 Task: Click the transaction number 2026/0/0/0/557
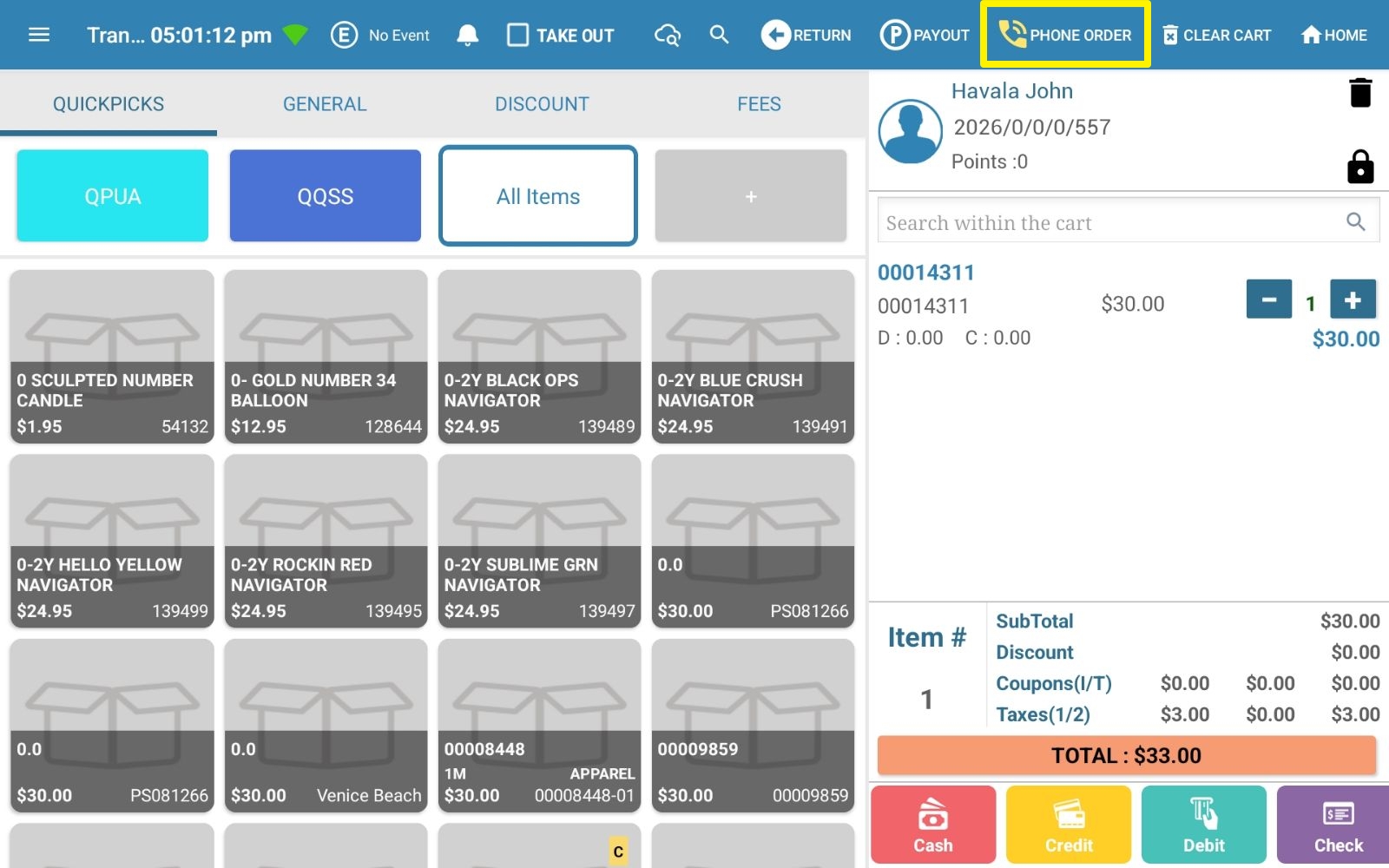[x=1031, y=128]
